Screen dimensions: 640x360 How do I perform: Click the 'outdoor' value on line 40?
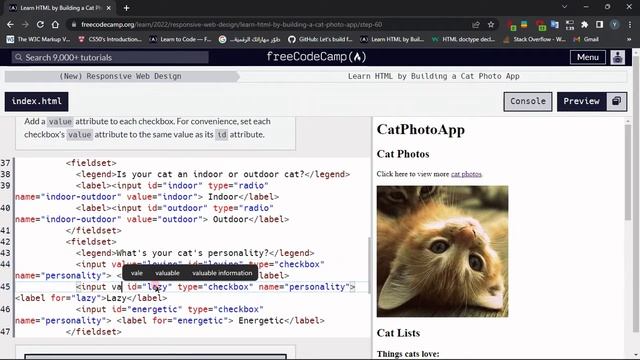180,219
